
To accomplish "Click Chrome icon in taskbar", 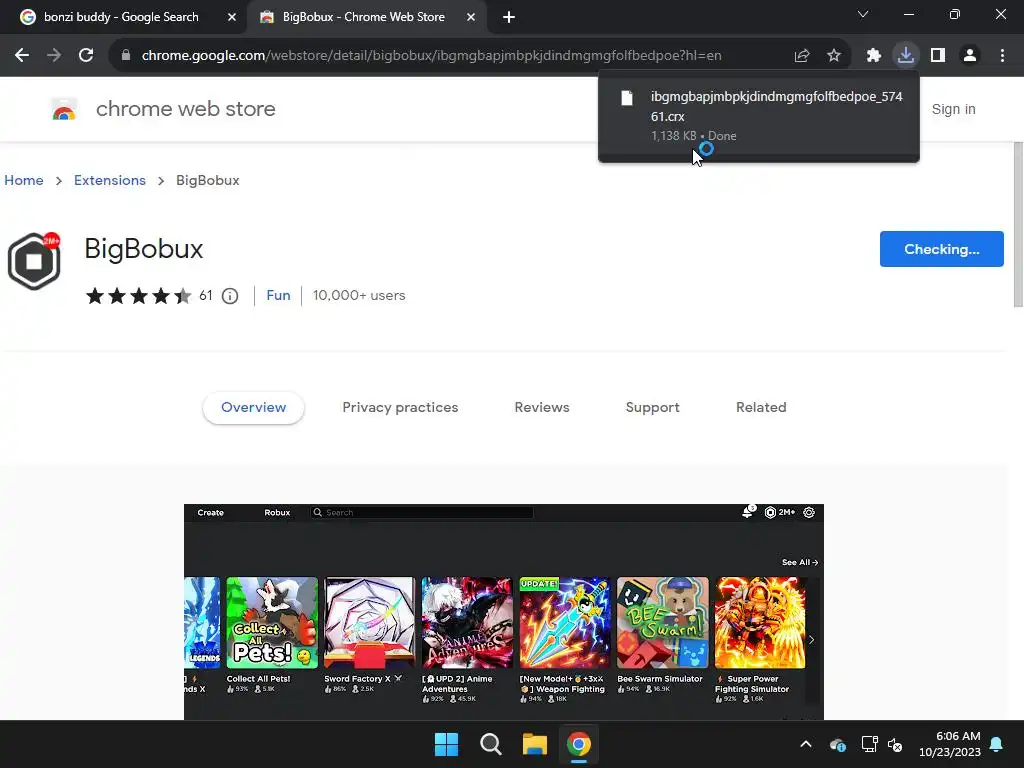I will pos(579,744).
